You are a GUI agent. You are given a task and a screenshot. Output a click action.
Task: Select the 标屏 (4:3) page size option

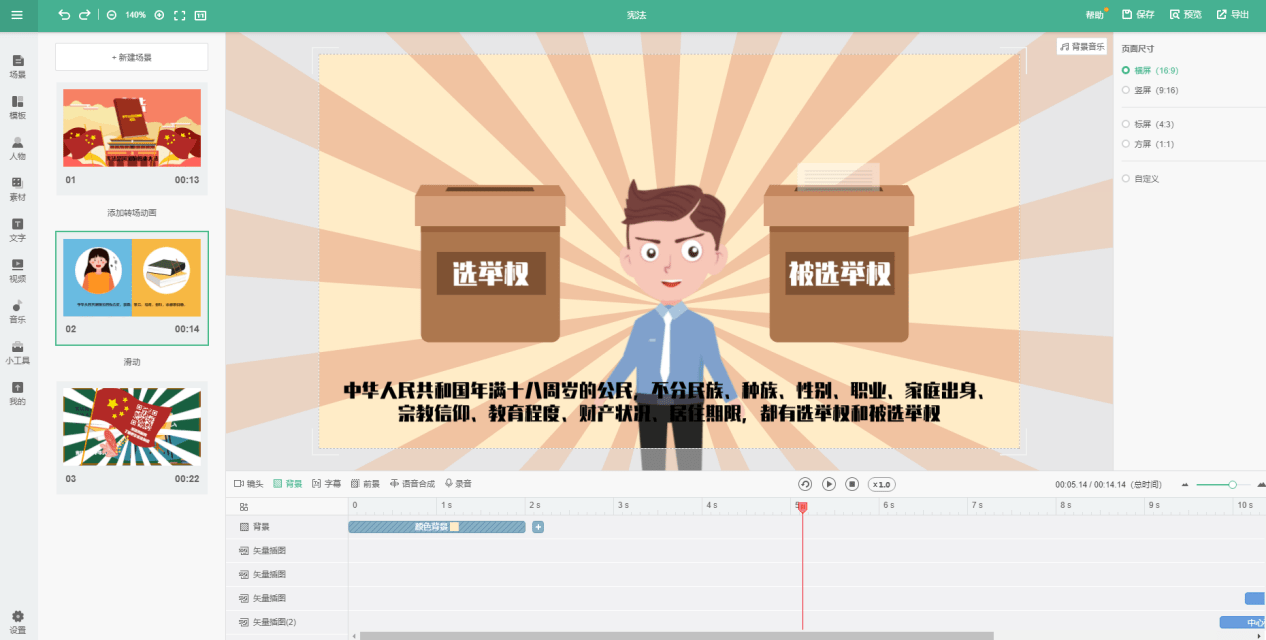(x=1148, y=124)
